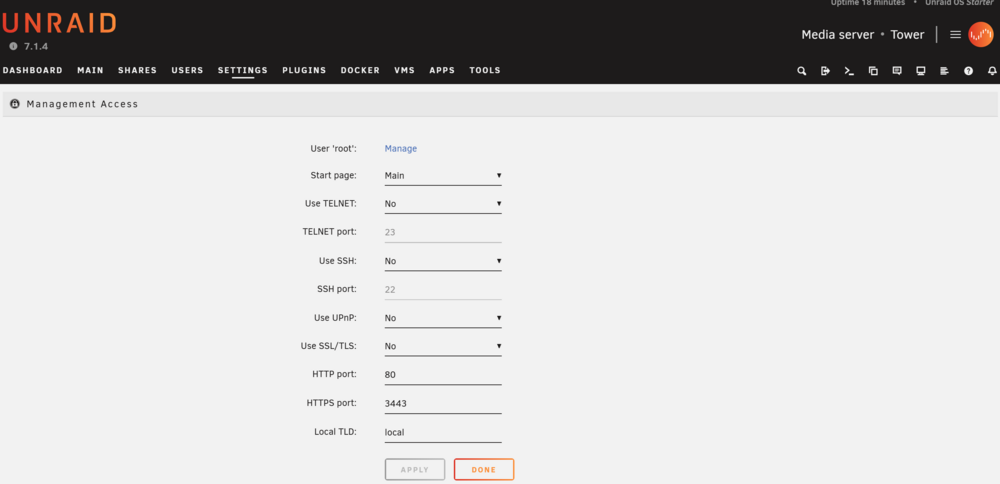Click the Media server description text
This screenshot has width=1000, height=484.
click(837, 34)
